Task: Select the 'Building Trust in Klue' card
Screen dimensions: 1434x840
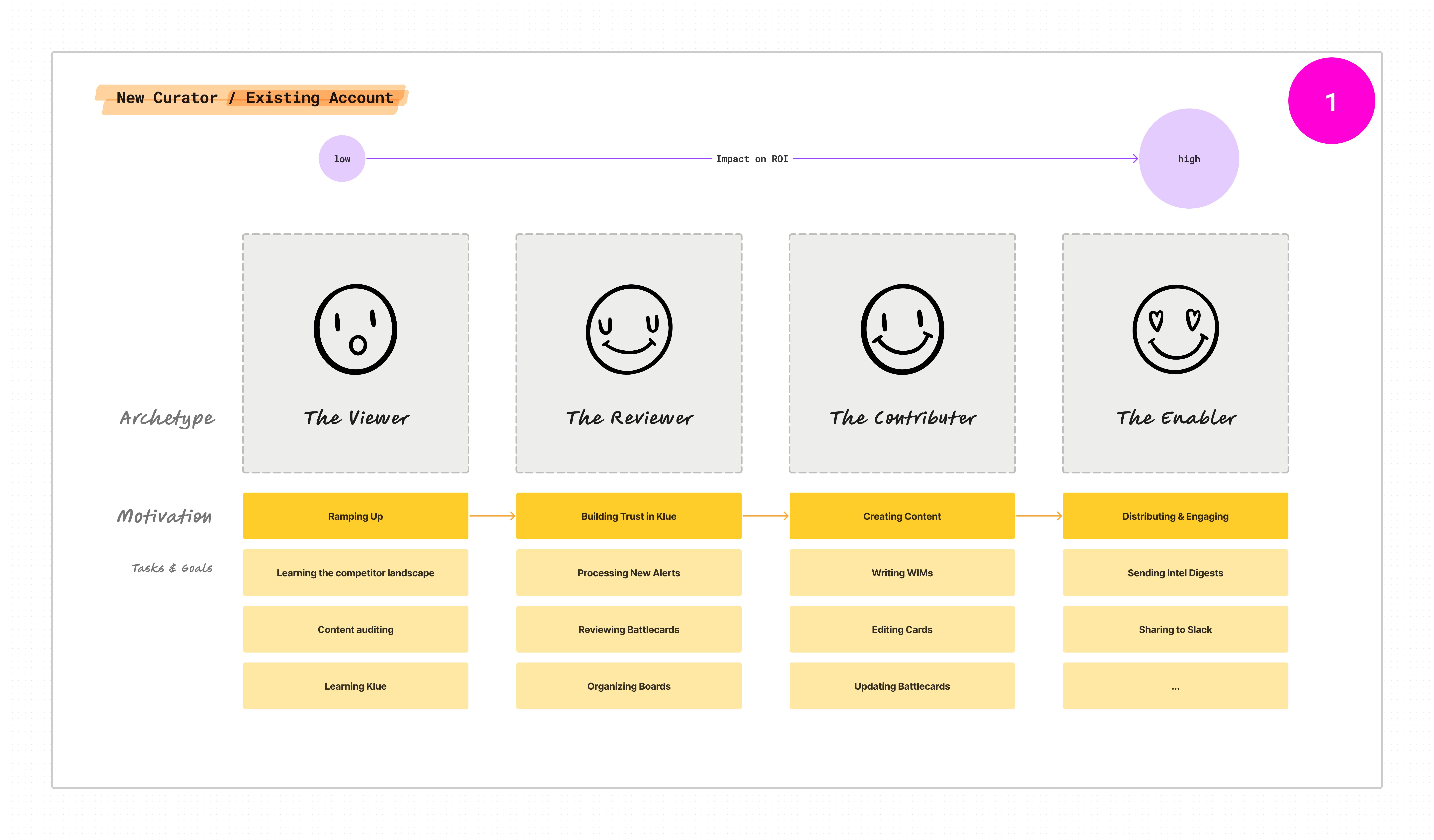Action: pyautogui.click(x=629, y=516)
